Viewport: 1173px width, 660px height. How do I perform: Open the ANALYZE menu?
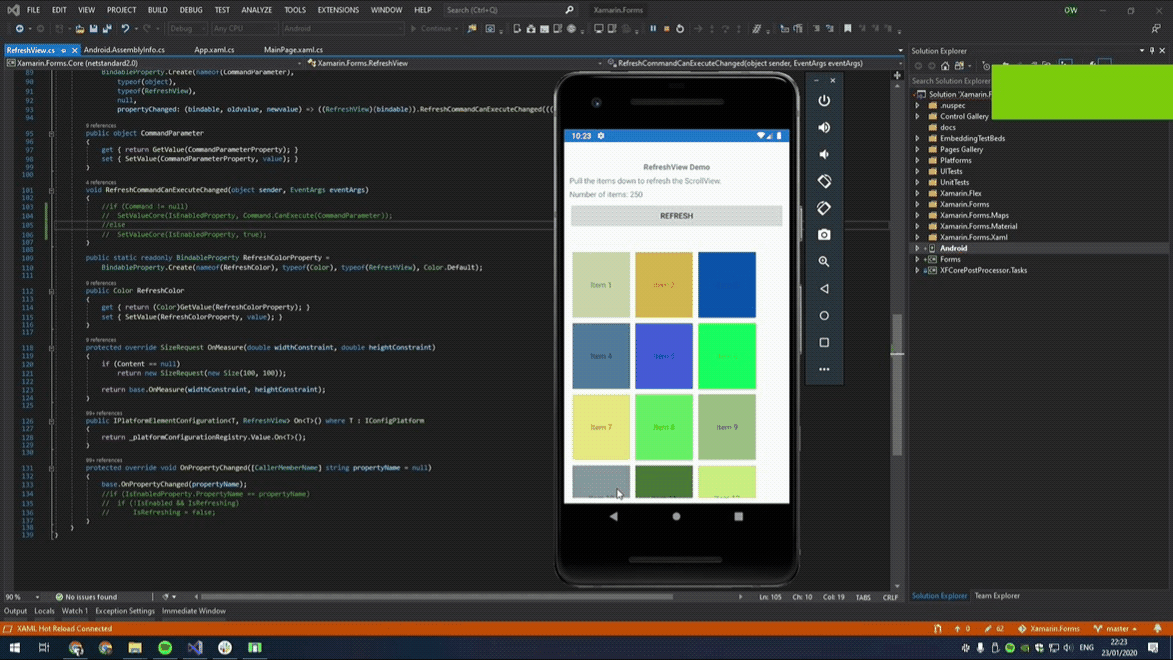[256, 10]
